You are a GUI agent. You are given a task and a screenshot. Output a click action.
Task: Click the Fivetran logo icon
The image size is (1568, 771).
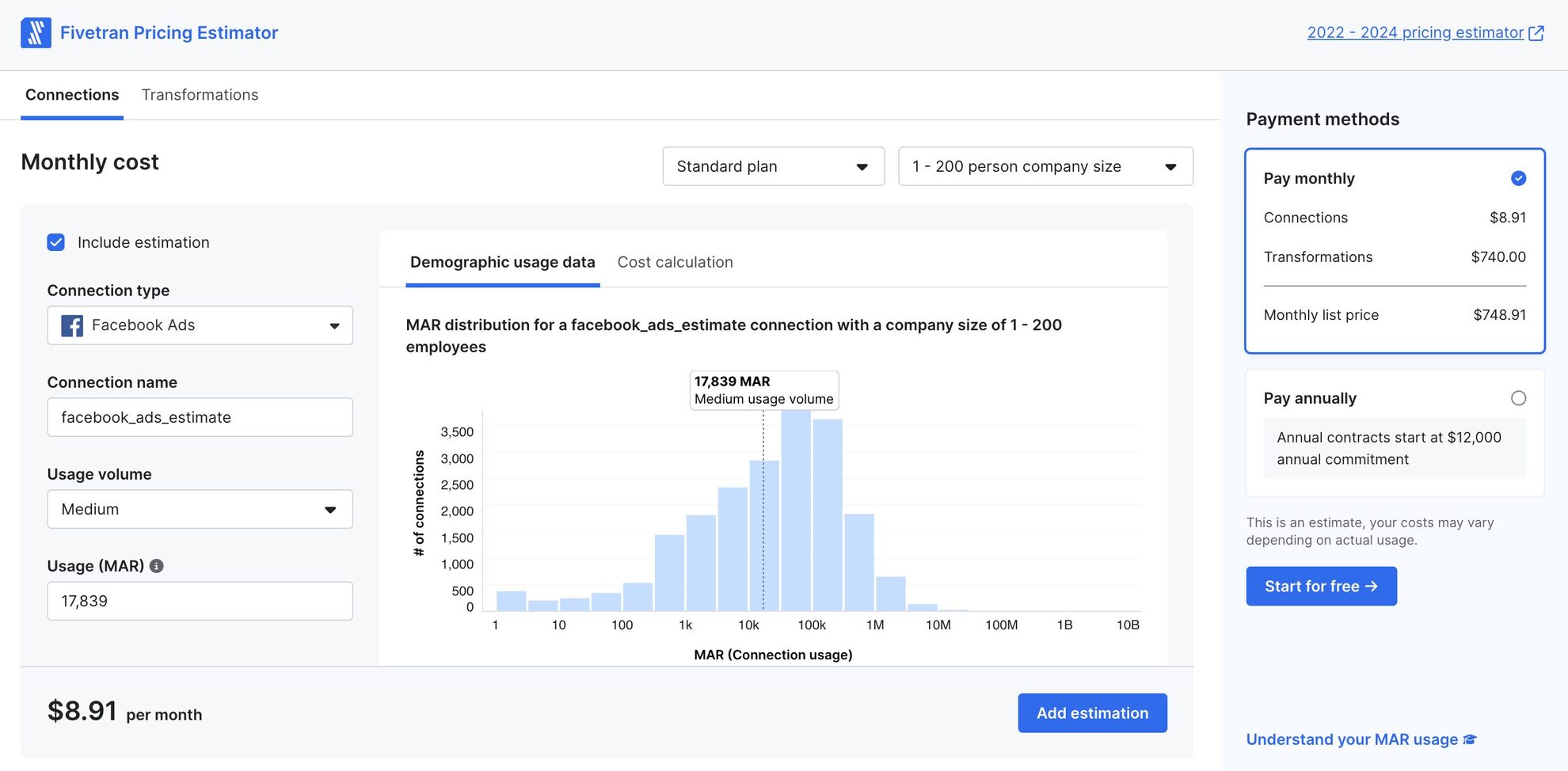coord(36,32)
